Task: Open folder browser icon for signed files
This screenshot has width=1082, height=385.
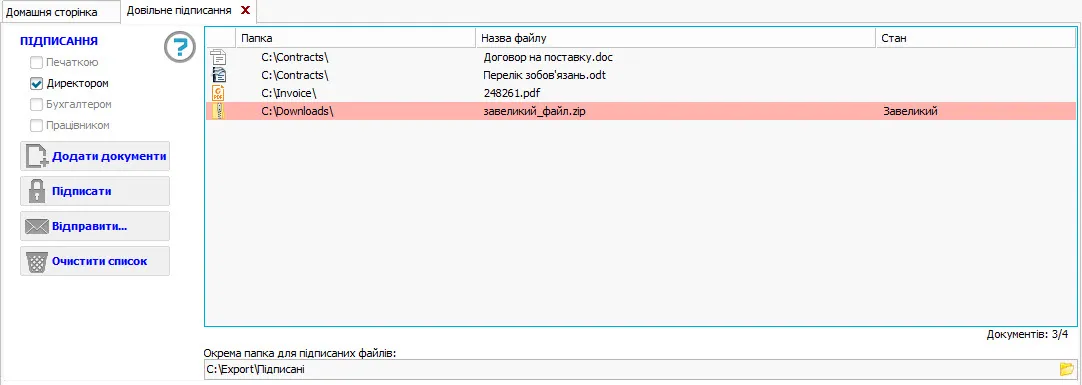Action: [1067, 368]
